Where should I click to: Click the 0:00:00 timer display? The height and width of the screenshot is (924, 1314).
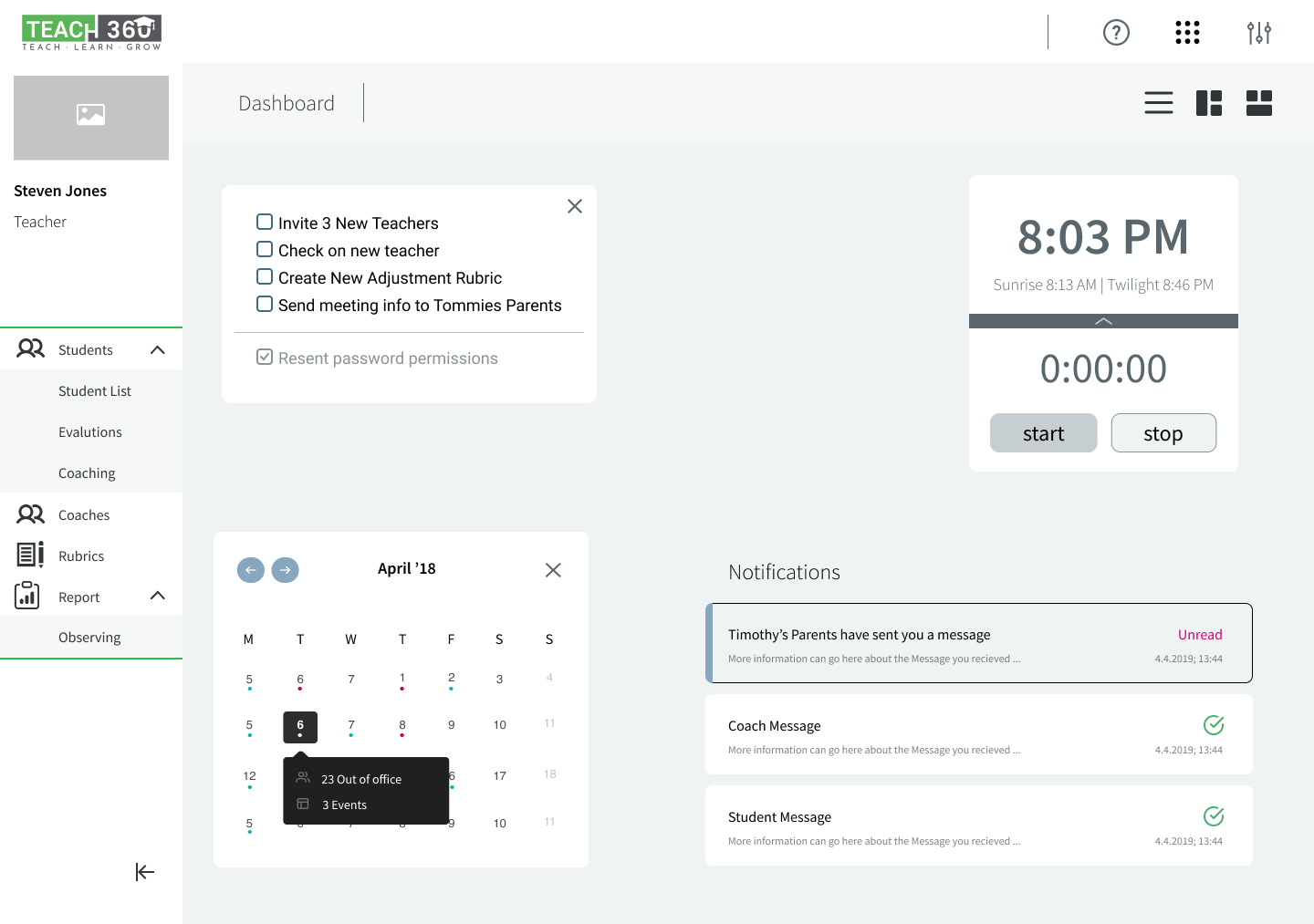[x=1103, y=369]
